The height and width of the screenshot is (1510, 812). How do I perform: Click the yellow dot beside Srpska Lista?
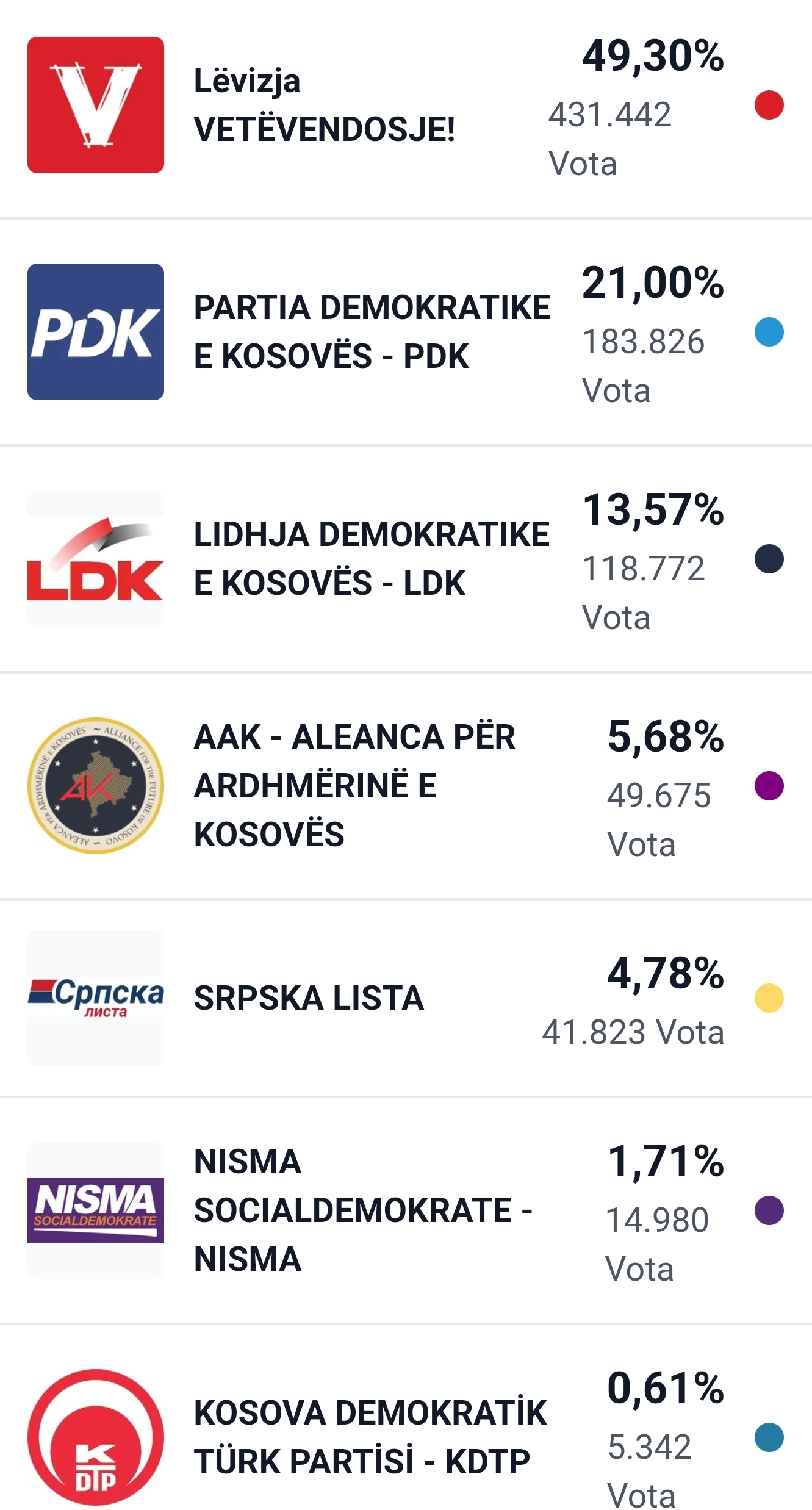pyautogui.click(x=769, y=998)
